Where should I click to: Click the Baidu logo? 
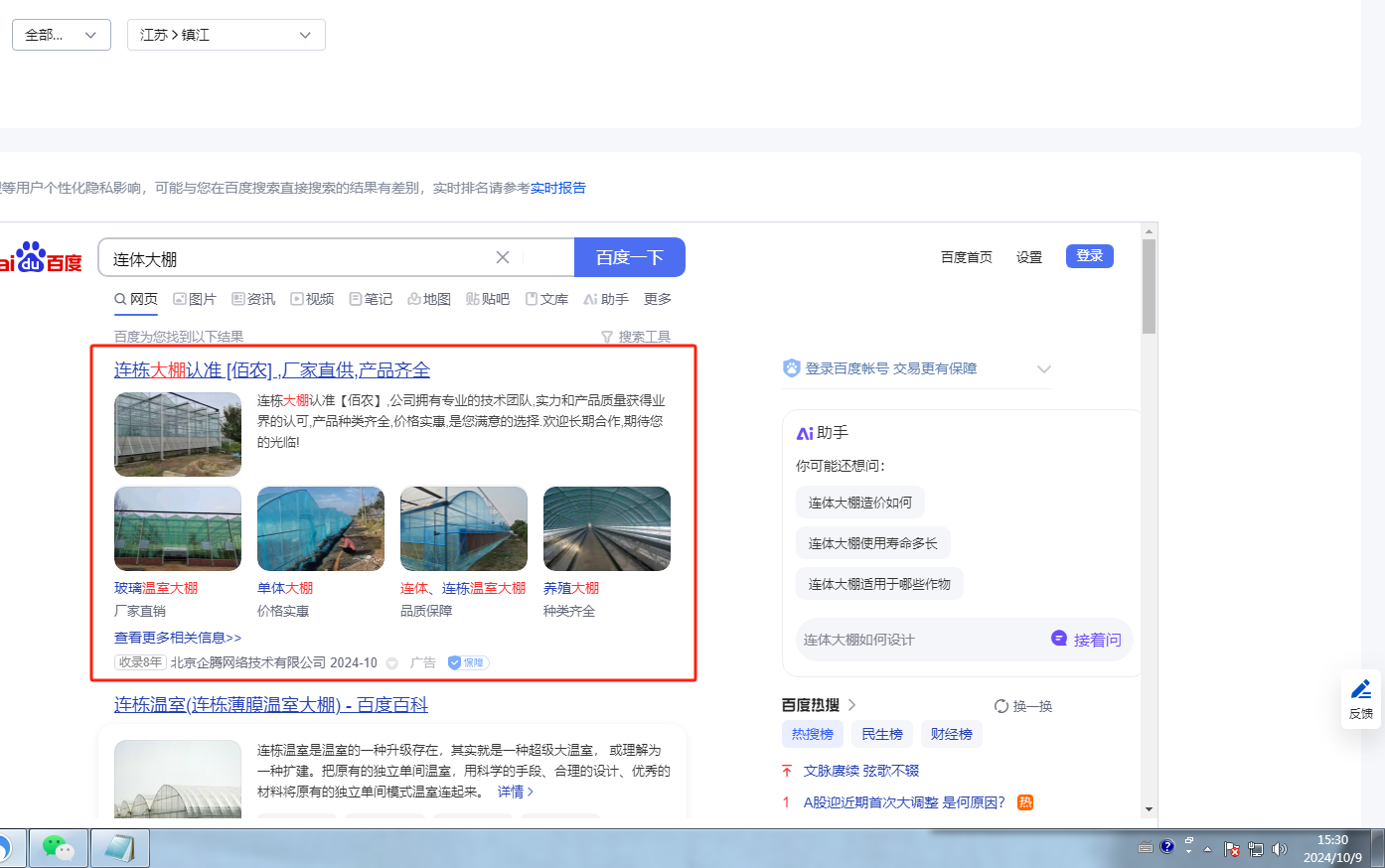click(42, 258)
